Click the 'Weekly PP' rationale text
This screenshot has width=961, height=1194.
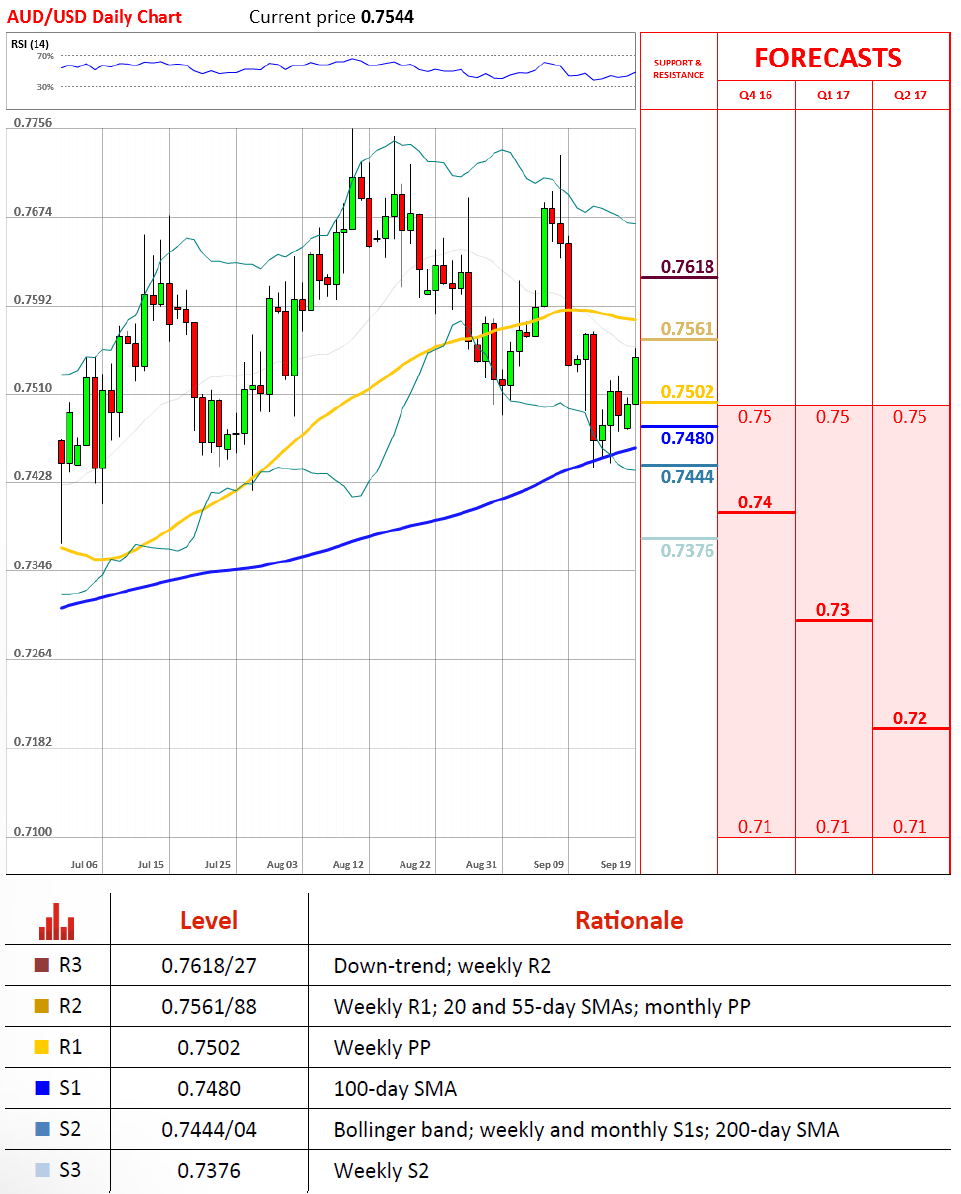point(382,1048)
